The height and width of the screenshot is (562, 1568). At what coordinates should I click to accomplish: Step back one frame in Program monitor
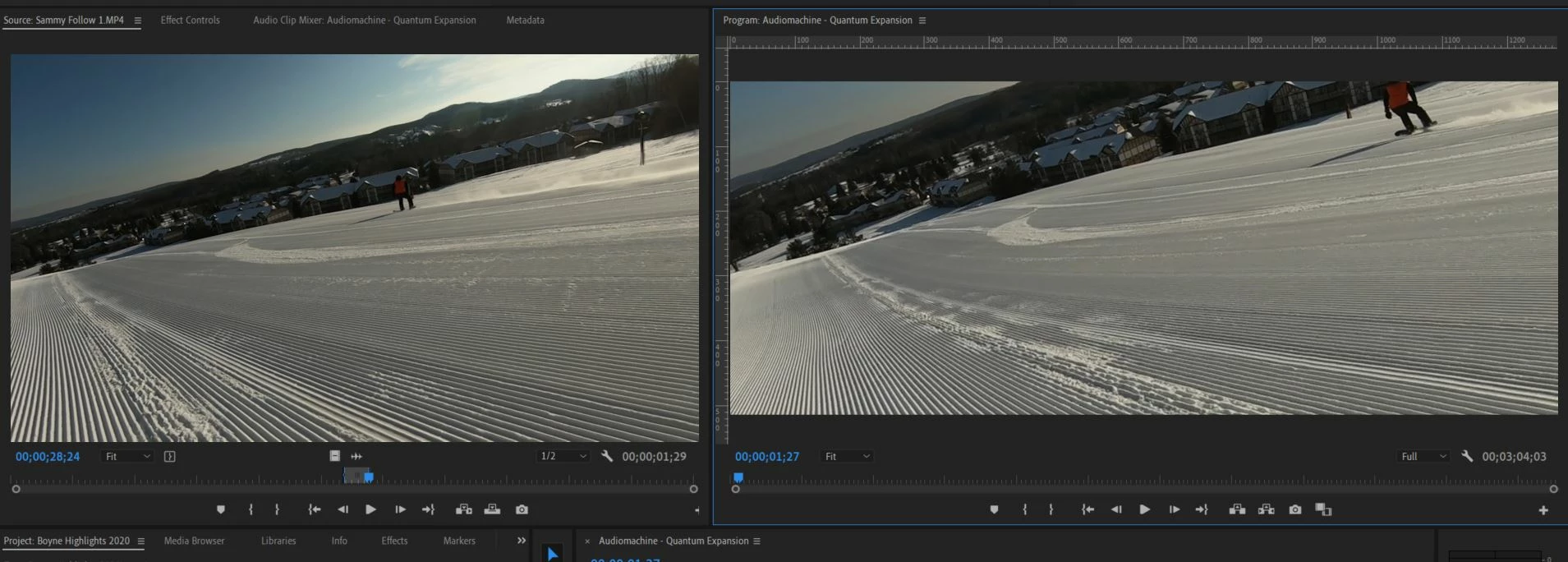1116,509
